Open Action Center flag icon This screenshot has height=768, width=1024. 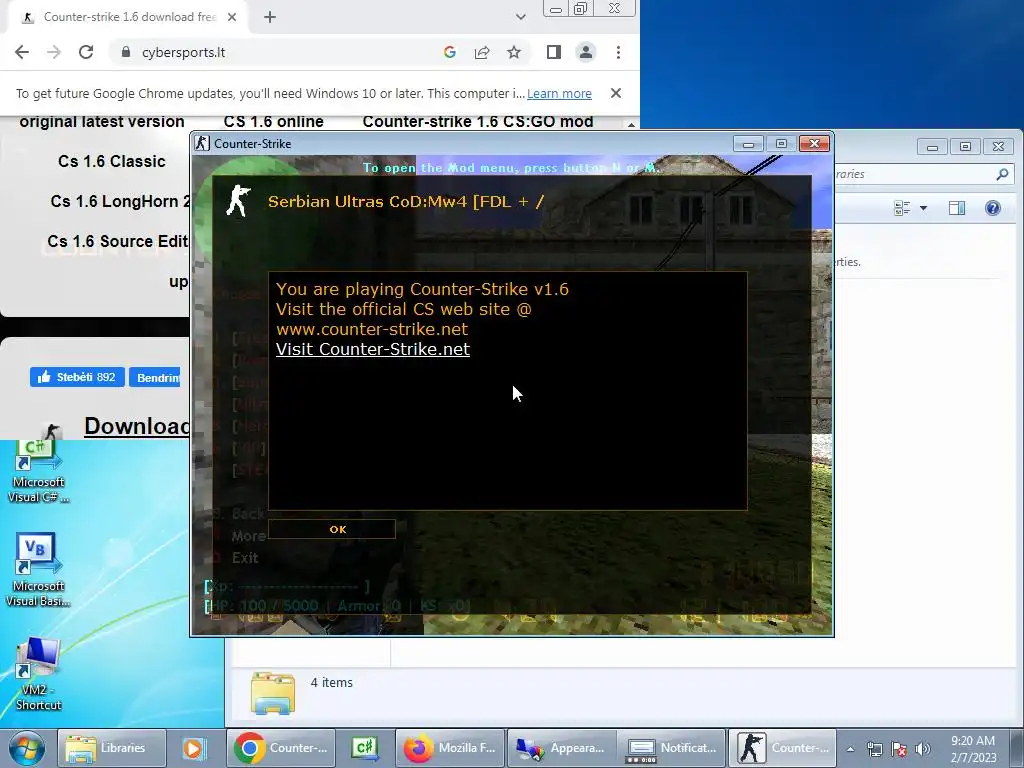click(899, 749)
